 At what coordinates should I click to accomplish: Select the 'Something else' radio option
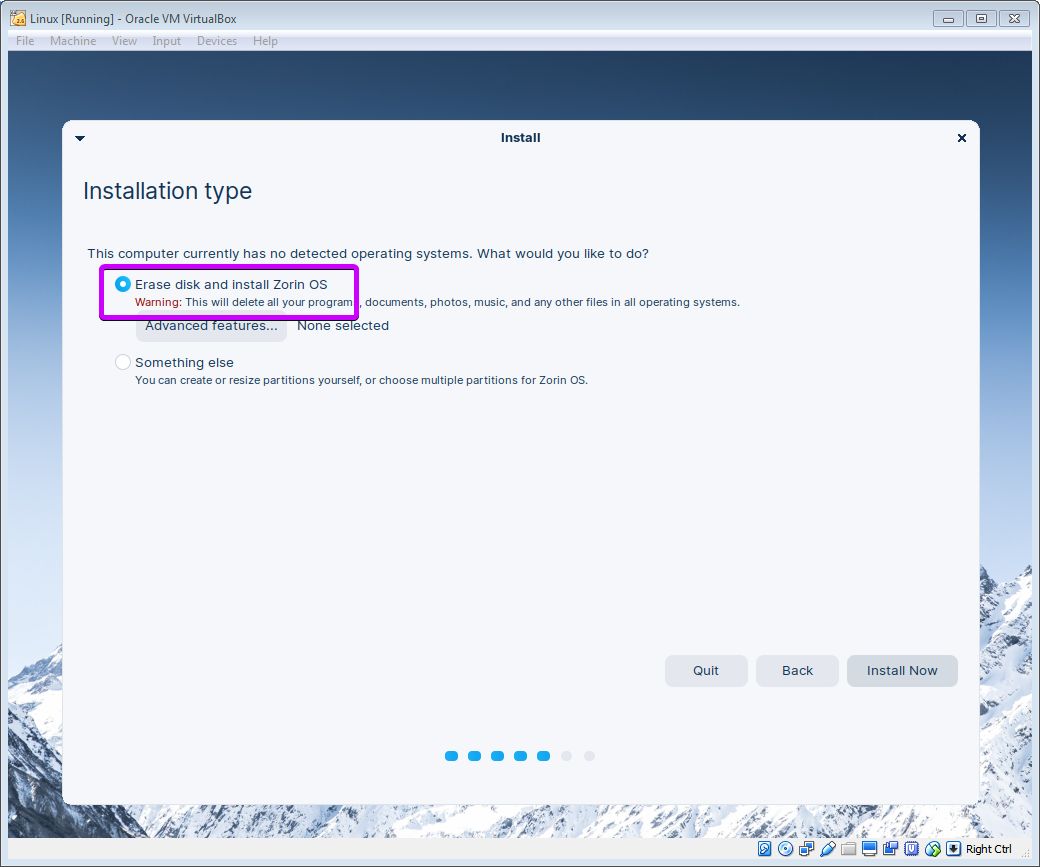[x=123, y=362]
